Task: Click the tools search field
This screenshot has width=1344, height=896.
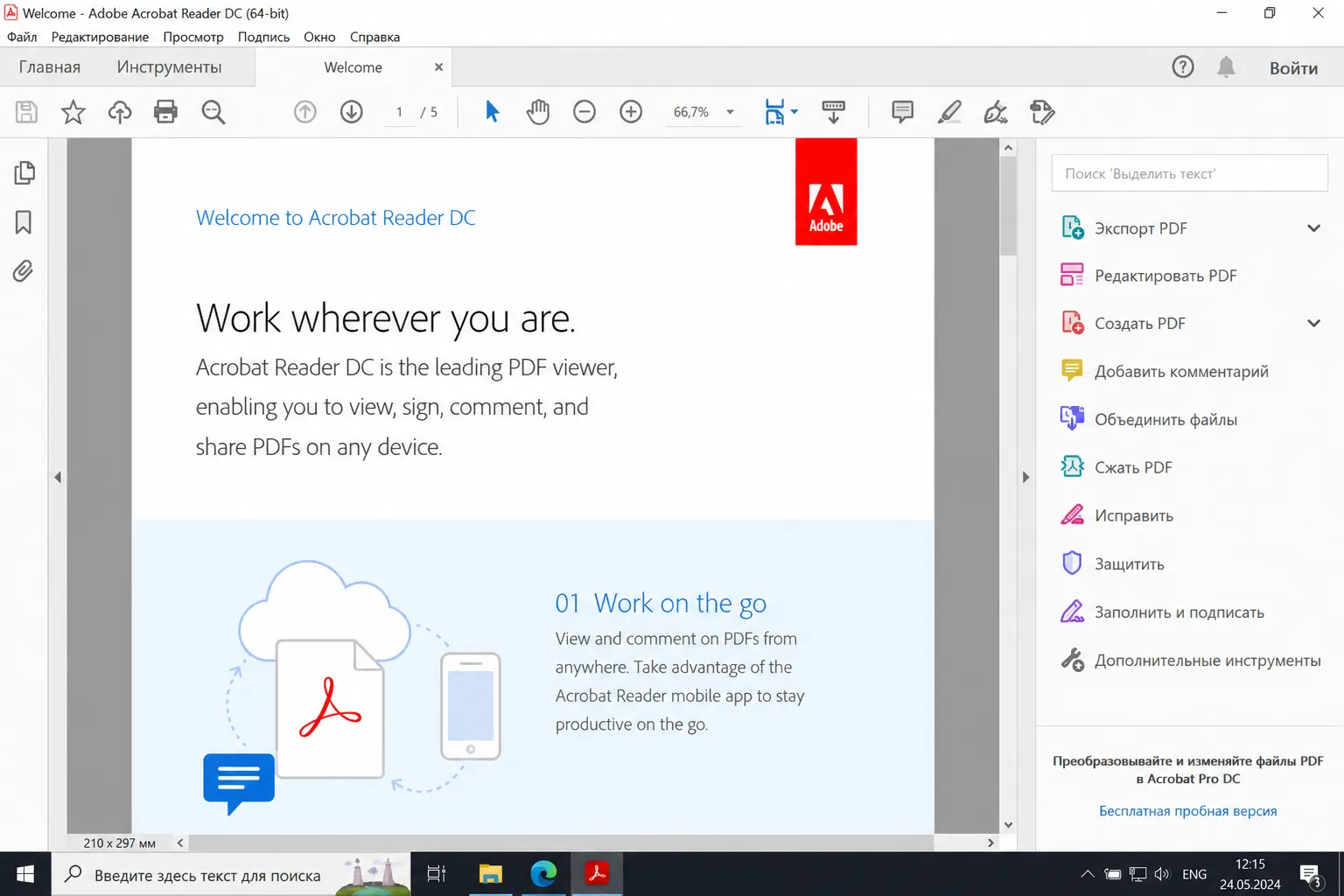Action: coord(1189,173)
